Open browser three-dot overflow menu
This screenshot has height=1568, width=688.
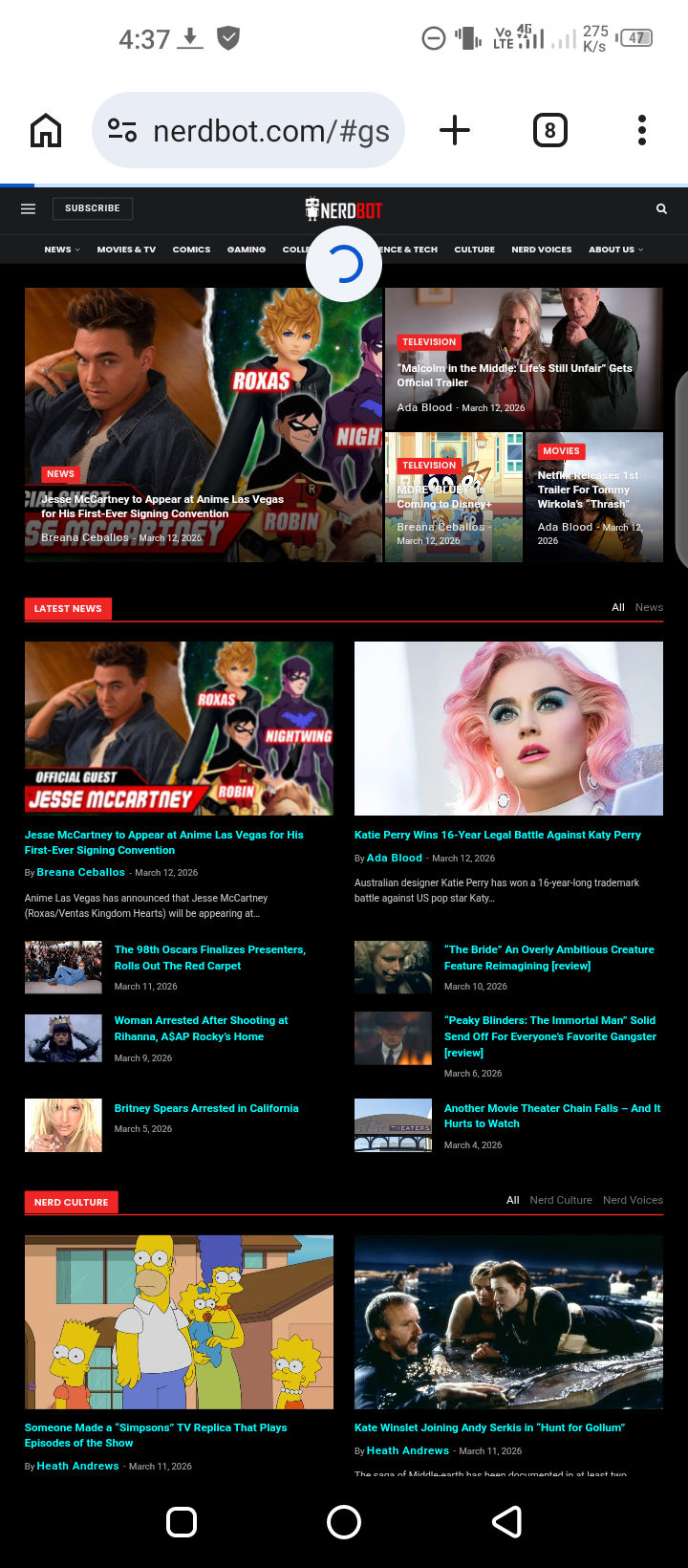tap(642, 130)
